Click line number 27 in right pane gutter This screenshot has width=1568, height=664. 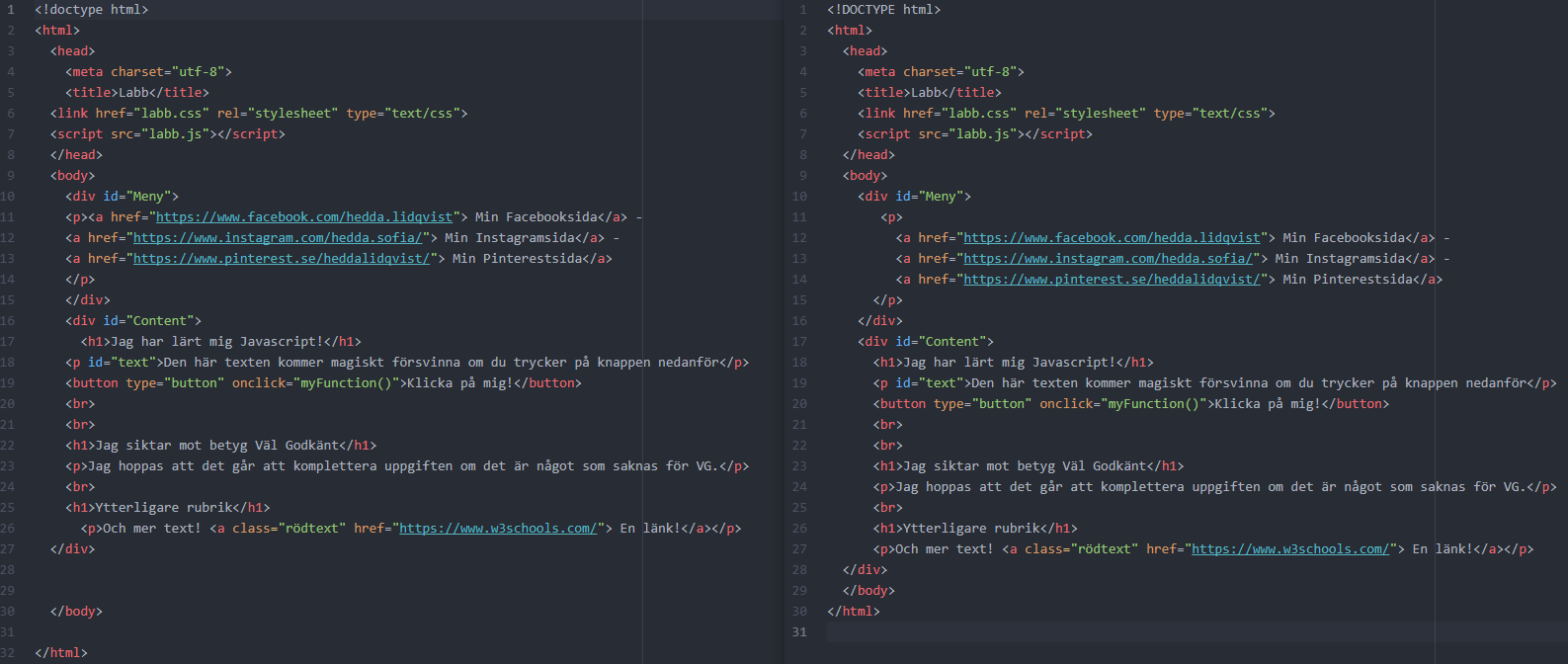coord(799,549)
